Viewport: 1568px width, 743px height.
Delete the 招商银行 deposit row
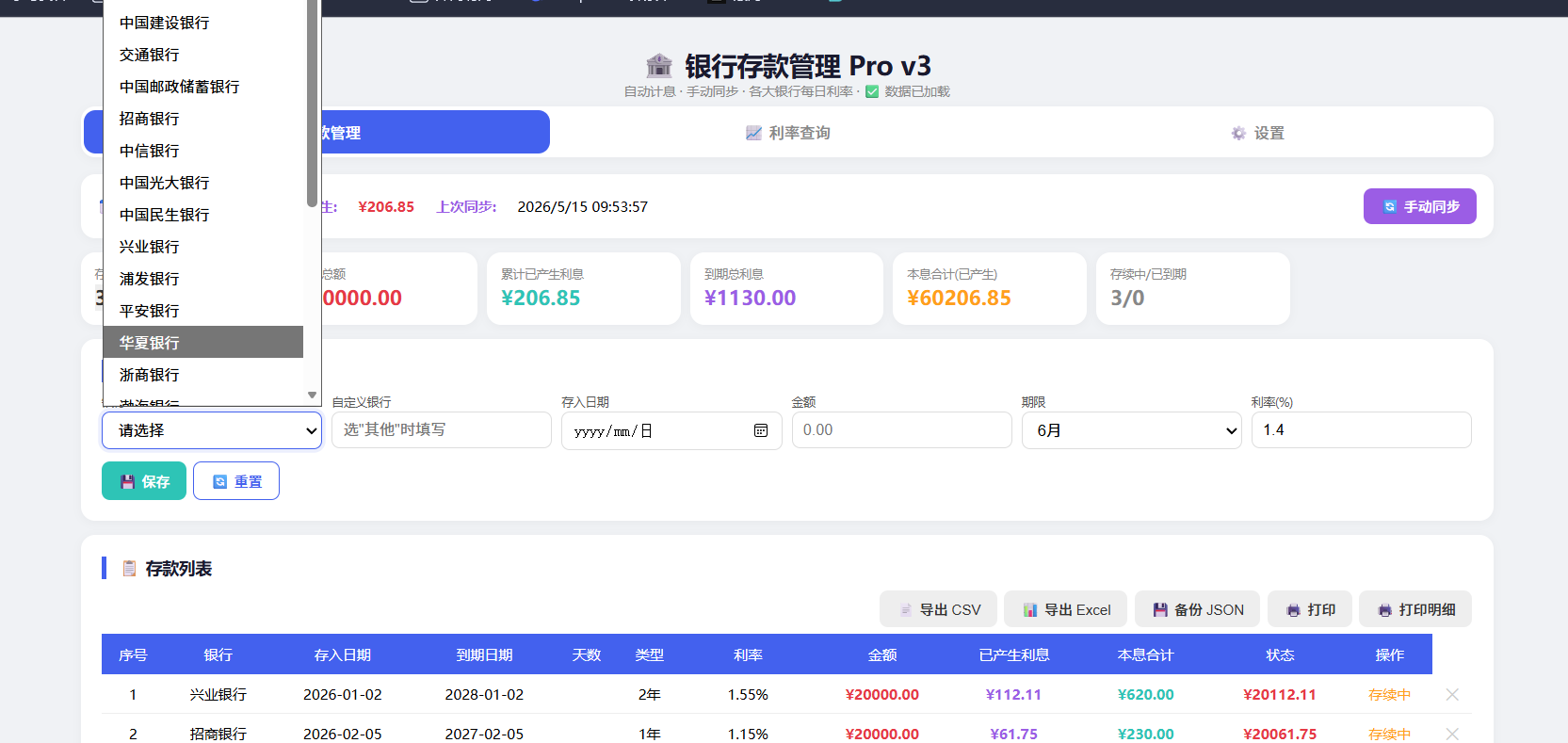[1452, 734]
